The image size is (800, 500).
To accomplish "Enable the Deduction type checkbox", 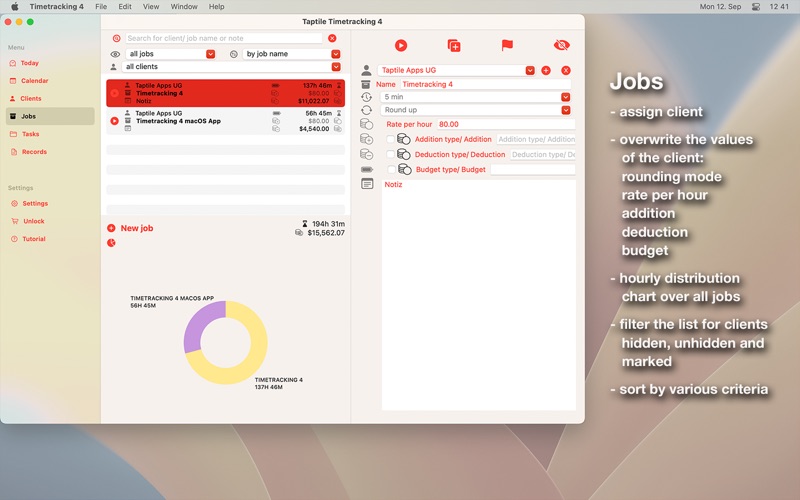I will pyautogui.click(x=390, y=154).
